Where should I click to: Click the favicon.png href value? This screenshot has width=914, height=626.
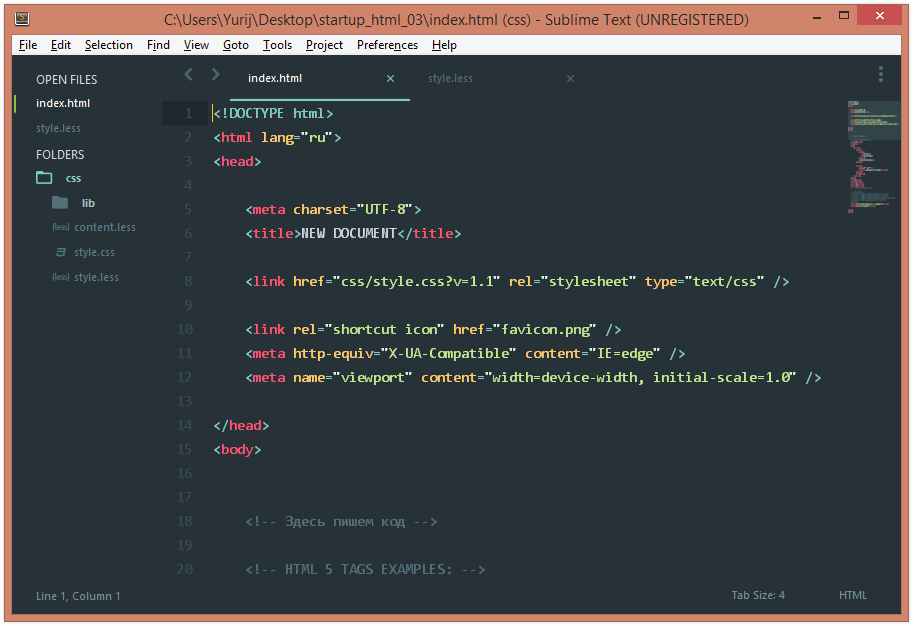click(544, 329)
